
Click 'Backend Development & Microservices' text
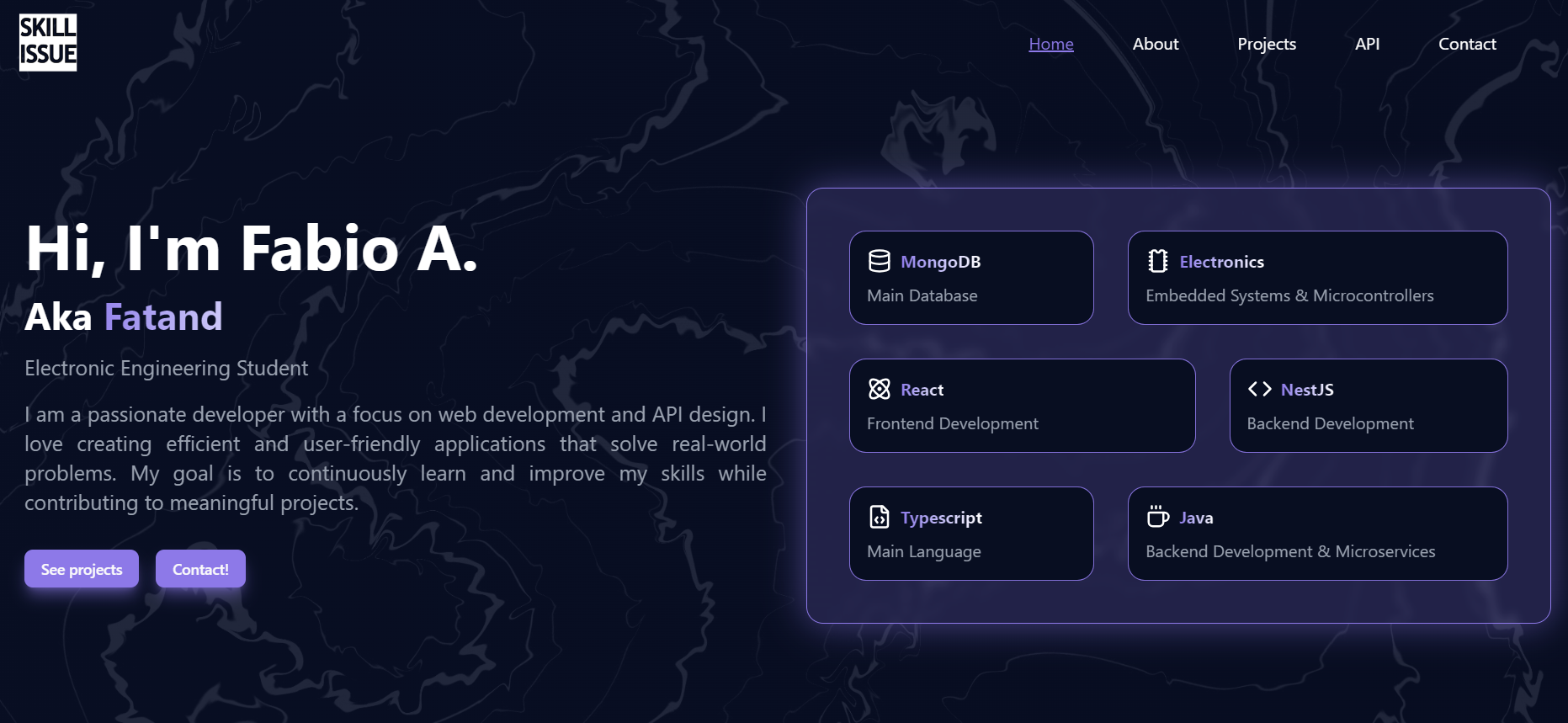(x=1290, y=551)
